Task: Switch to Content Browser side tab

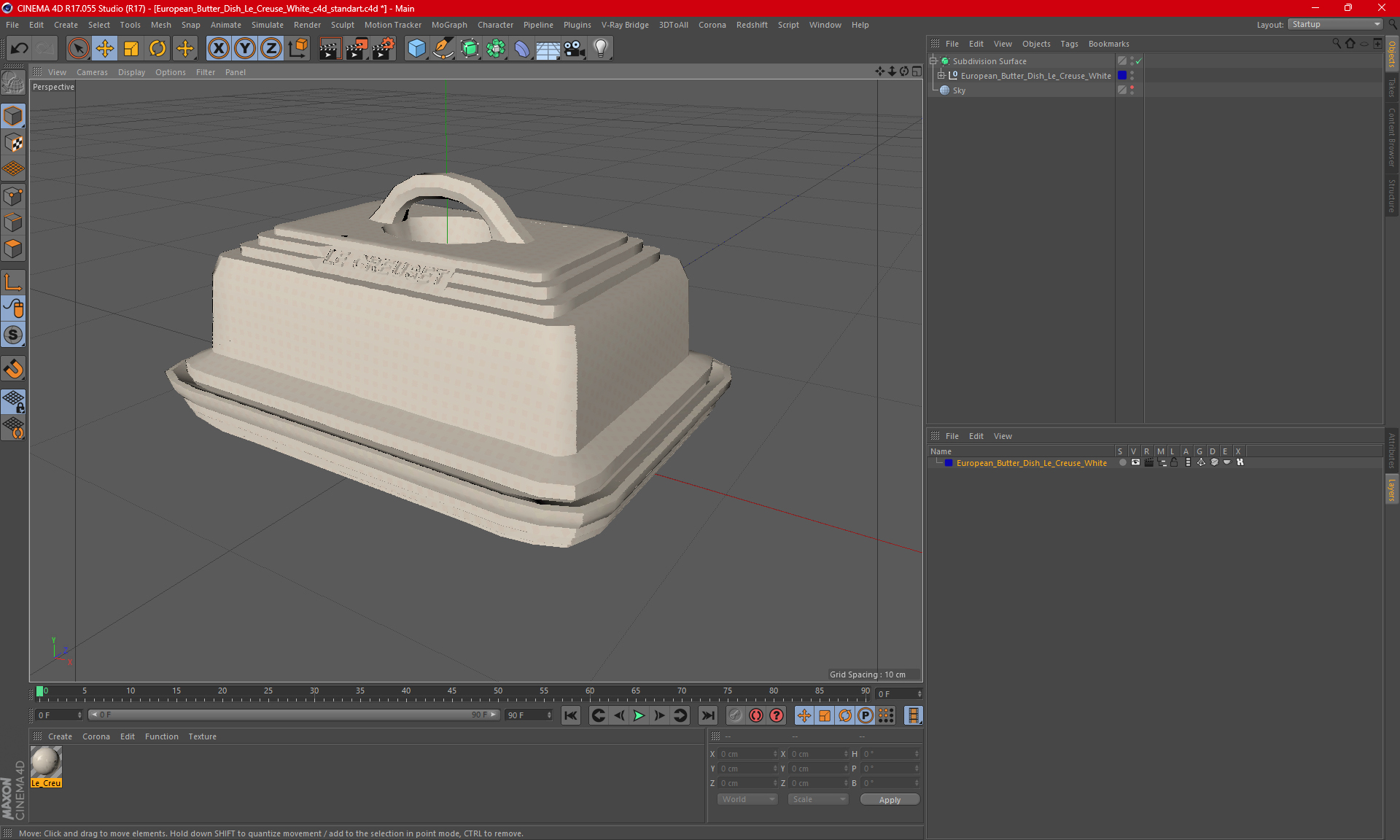Action: (1392, 137)
